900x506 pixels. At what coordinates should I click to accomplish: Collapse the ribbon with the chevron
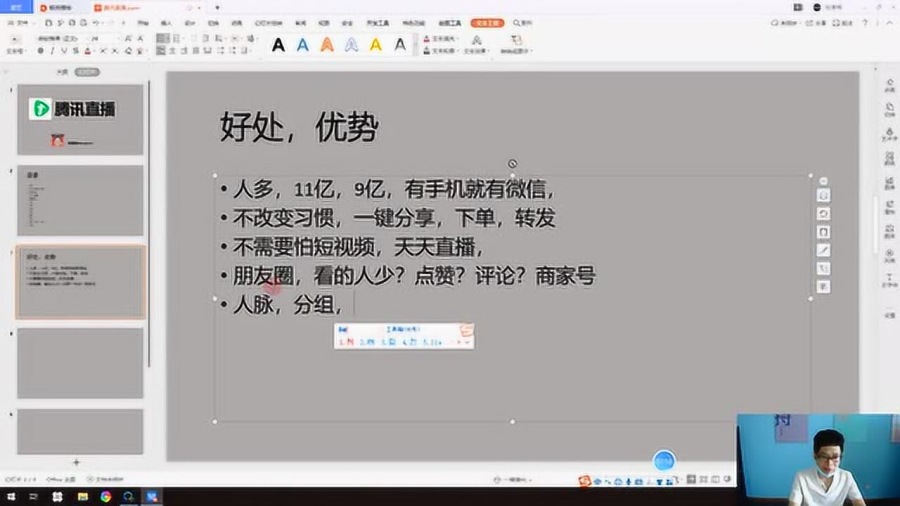pyautogui.click(x=890, y=23)
